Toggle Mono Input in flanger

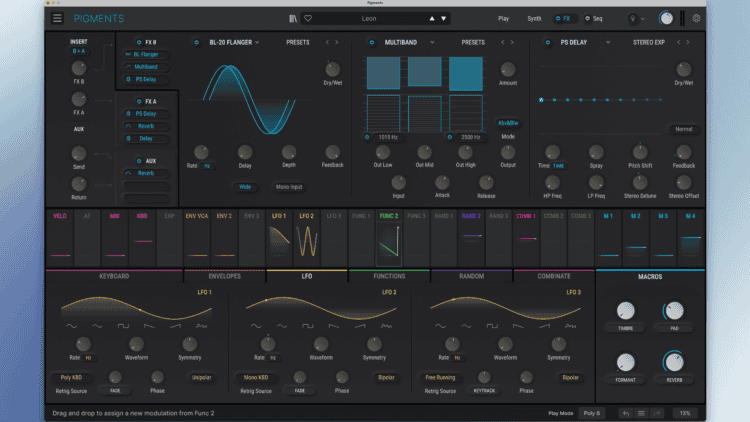pyautogui.click(x=289, y=187)
